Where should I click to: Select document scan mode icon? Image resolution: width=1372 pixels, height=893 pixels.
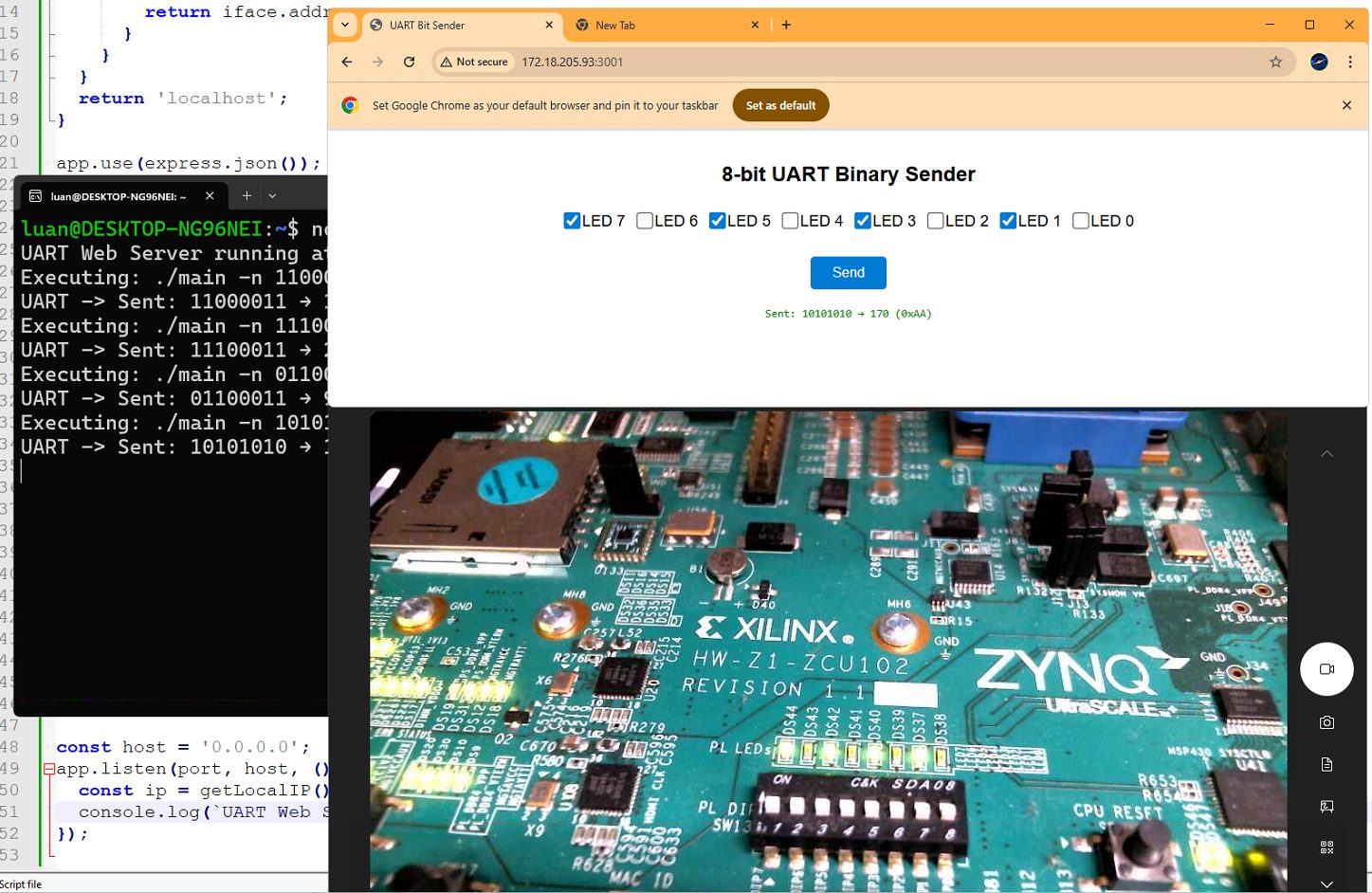tap(1326, 764)
